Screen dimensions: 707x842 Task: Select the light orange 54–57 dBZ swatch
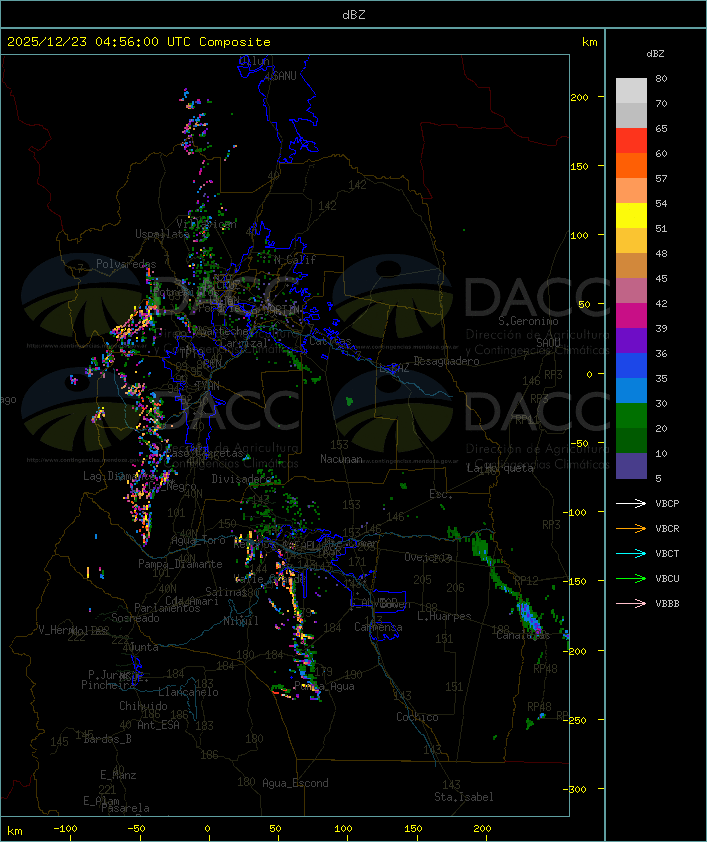[x=631, y=191]
